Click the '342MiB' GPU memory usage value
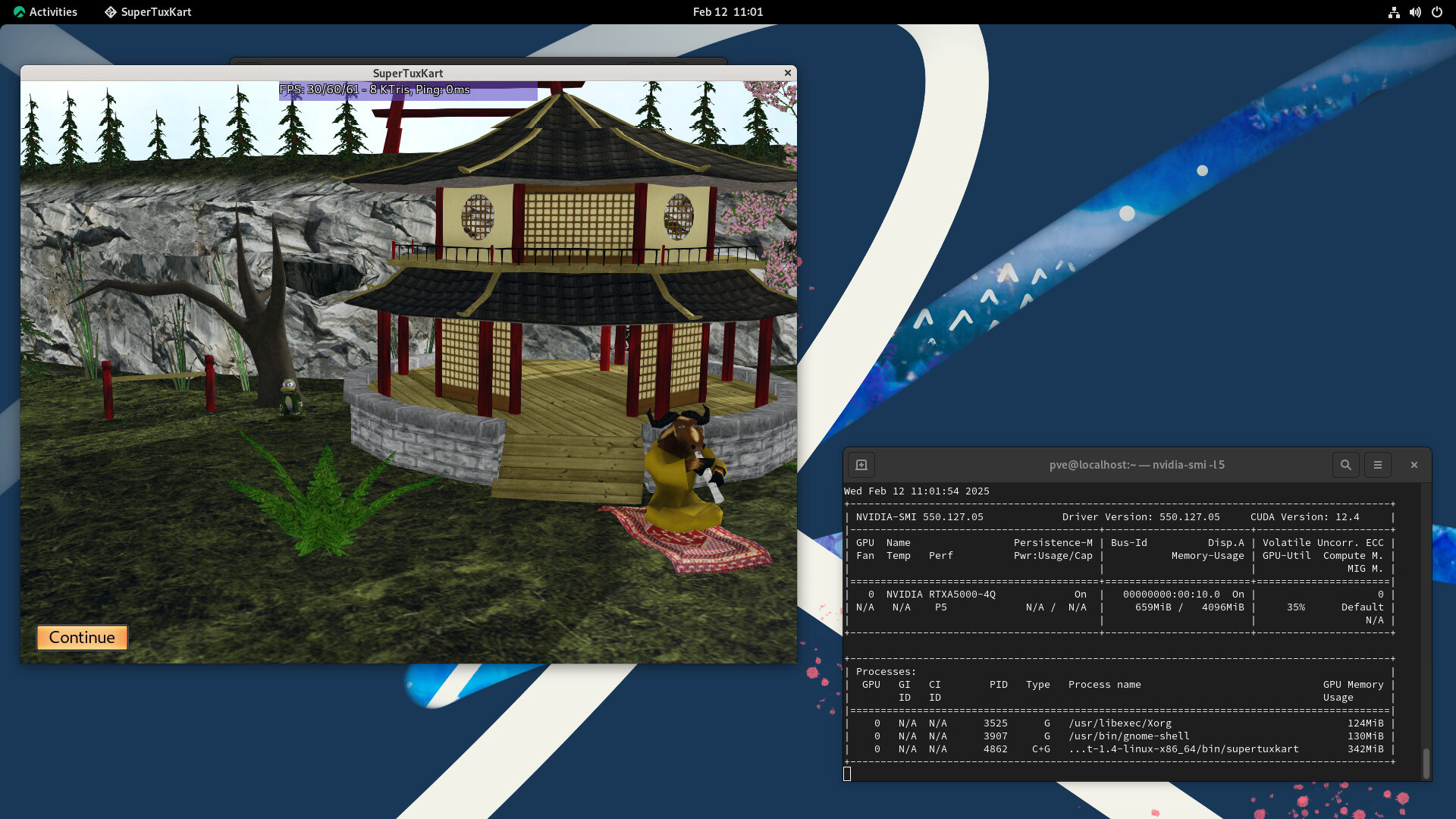 pyautogui.click(x=1366, y=749)
